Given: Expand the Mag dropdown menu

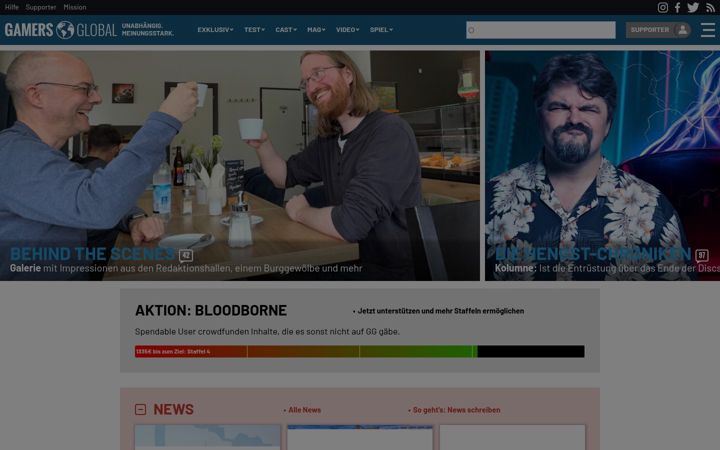Looking at the screenshot, I should point(316,30).
